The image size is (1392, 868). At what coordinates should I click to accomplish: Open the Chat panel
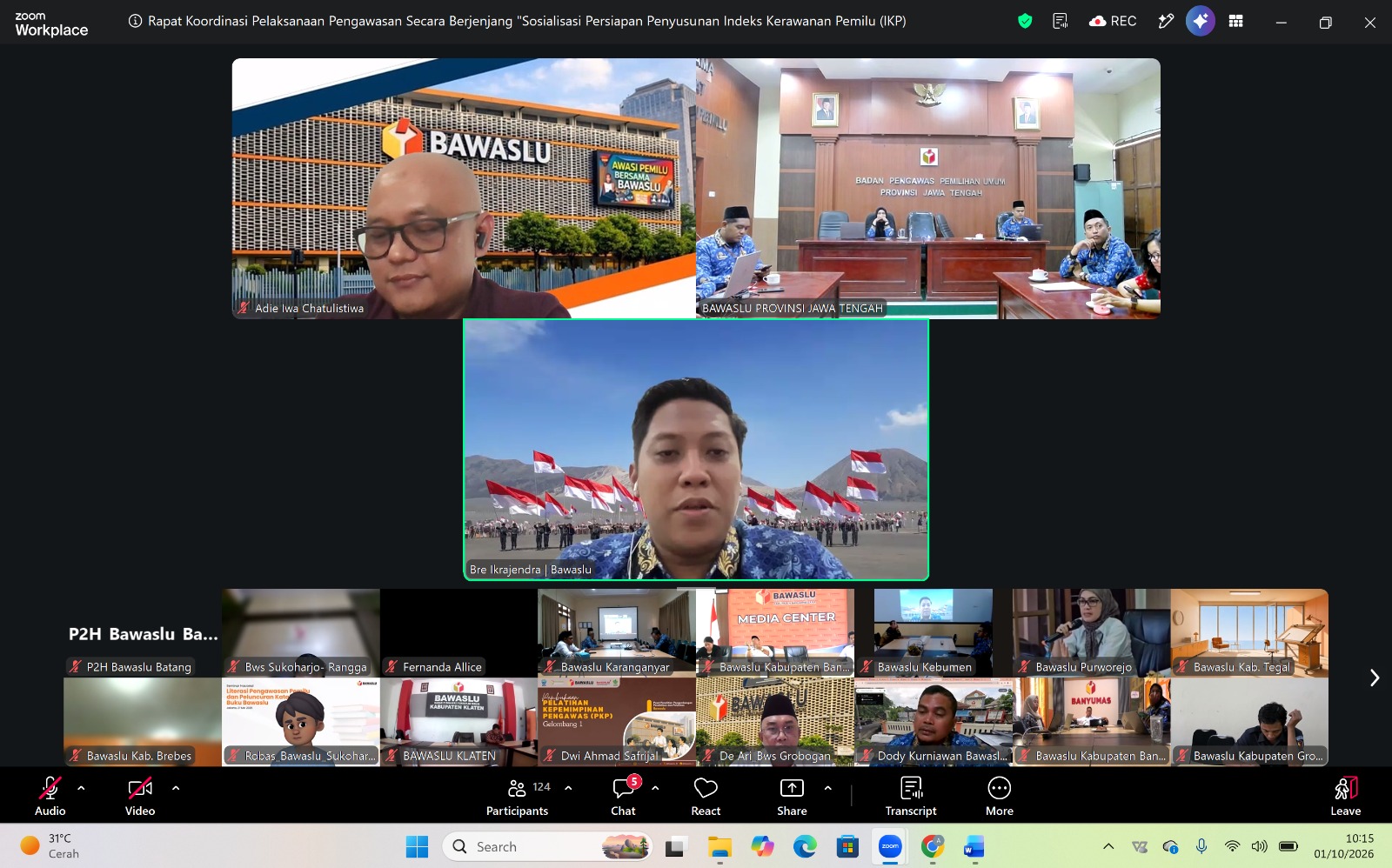point(623,796)
